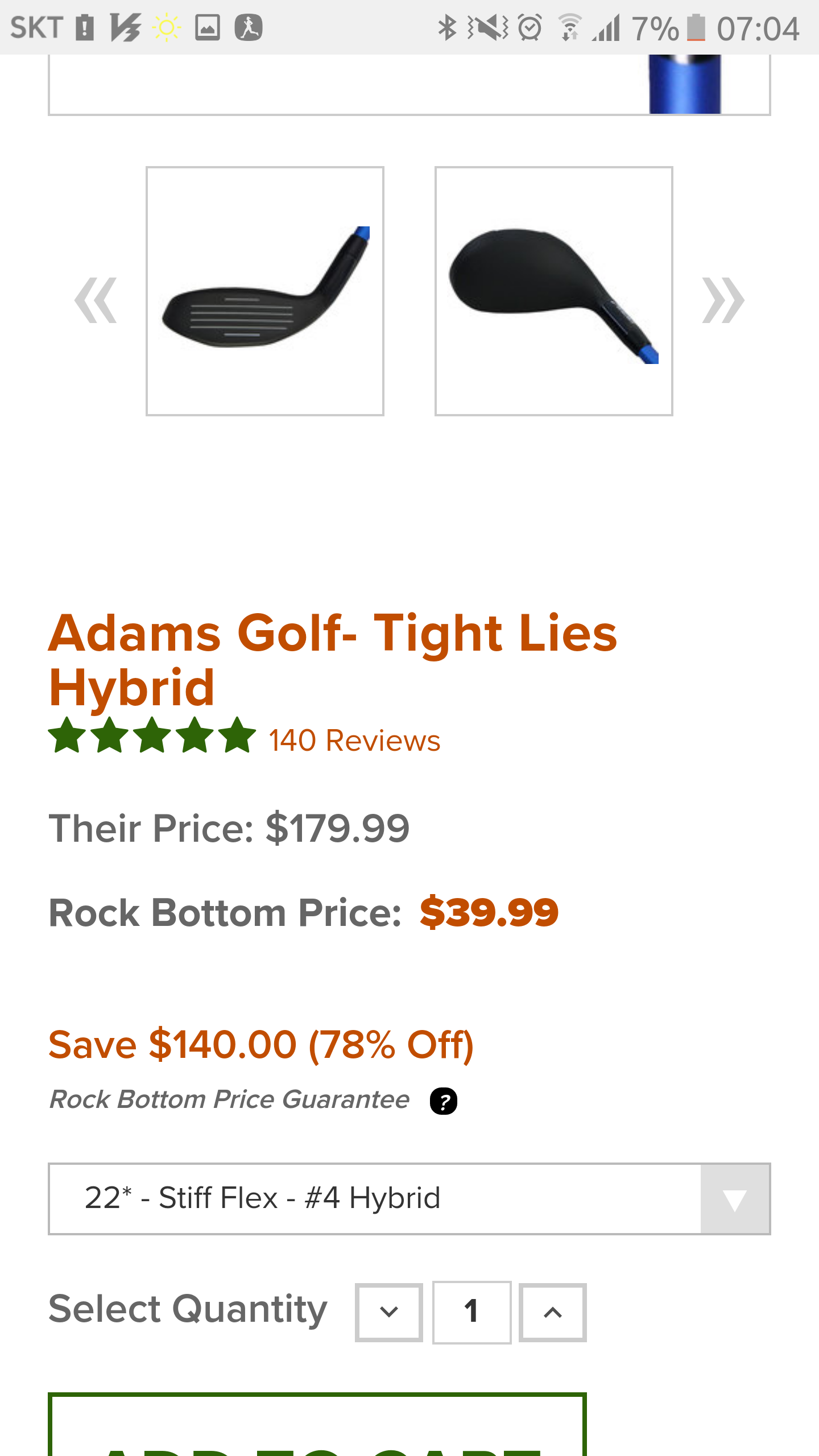Decrease quantity with the down chevron
819x1456 pixels.
389,1313
